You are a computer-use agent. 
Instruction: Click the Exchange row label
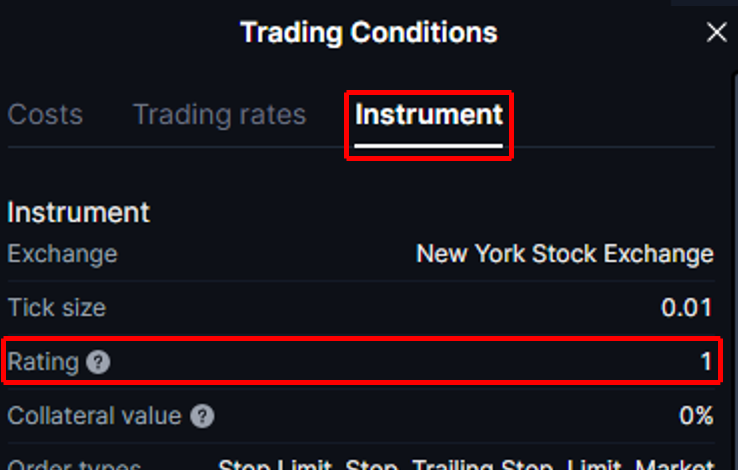(x=62, y=254)
